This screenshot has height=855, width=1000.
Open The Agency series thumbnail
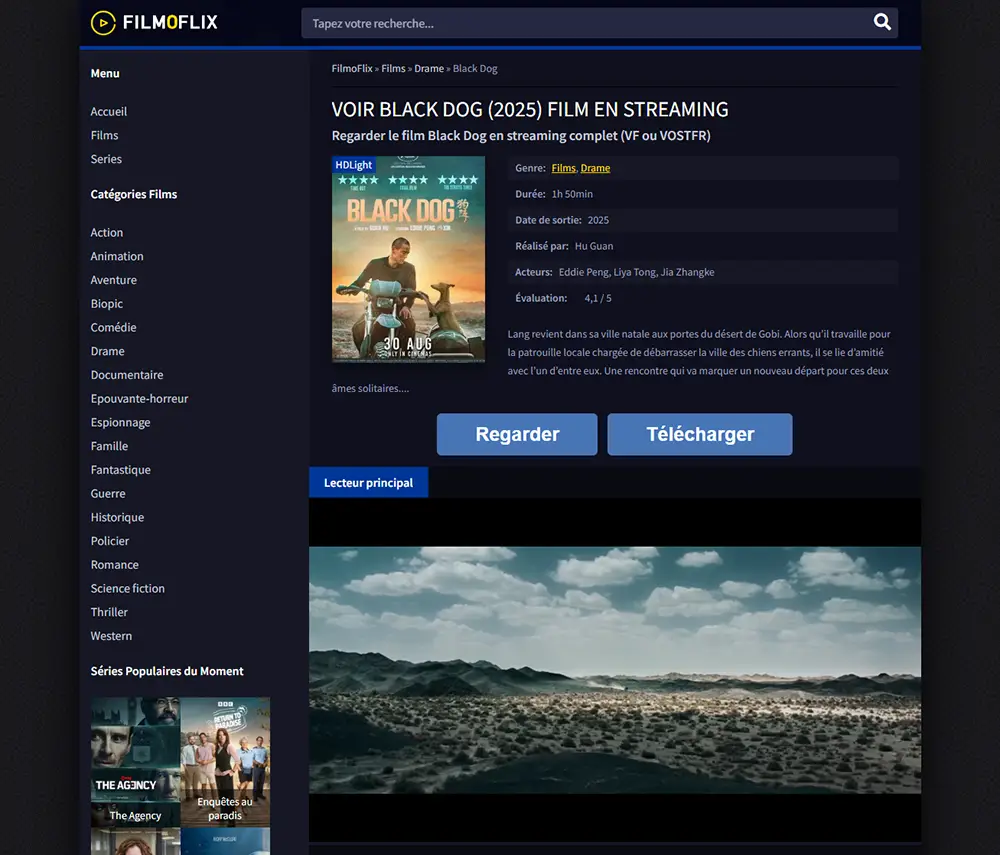click(135, 762)
